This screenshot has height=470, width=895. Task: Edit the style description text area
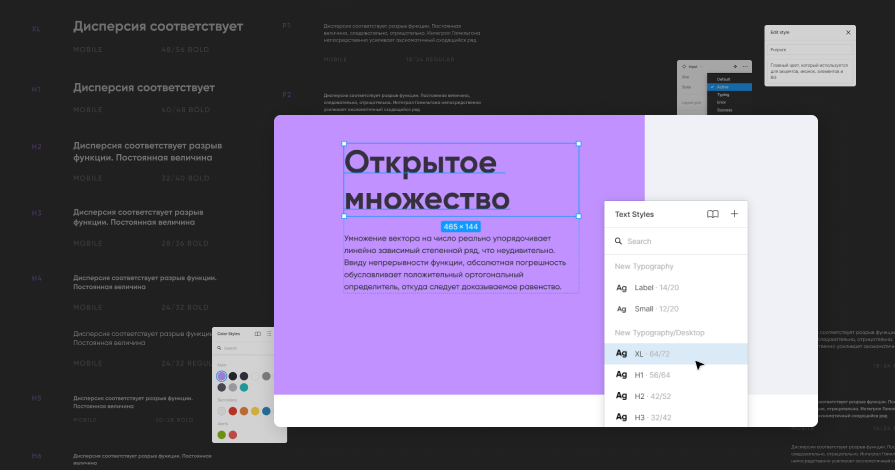click(809, 71)
